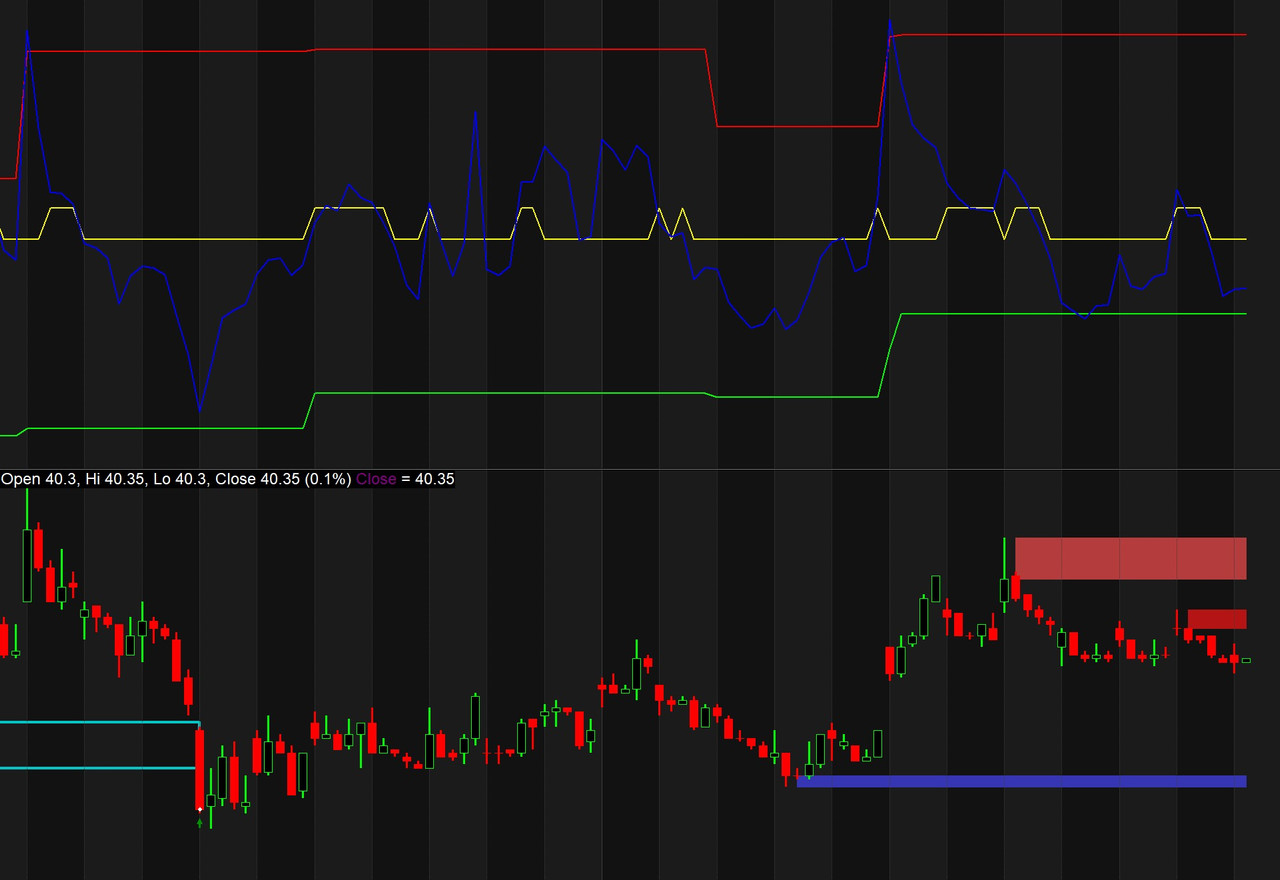The image size is (1280, 880).
Task: Click the small dark red supply zone rectangle
Action: [x=1217, y=619]
